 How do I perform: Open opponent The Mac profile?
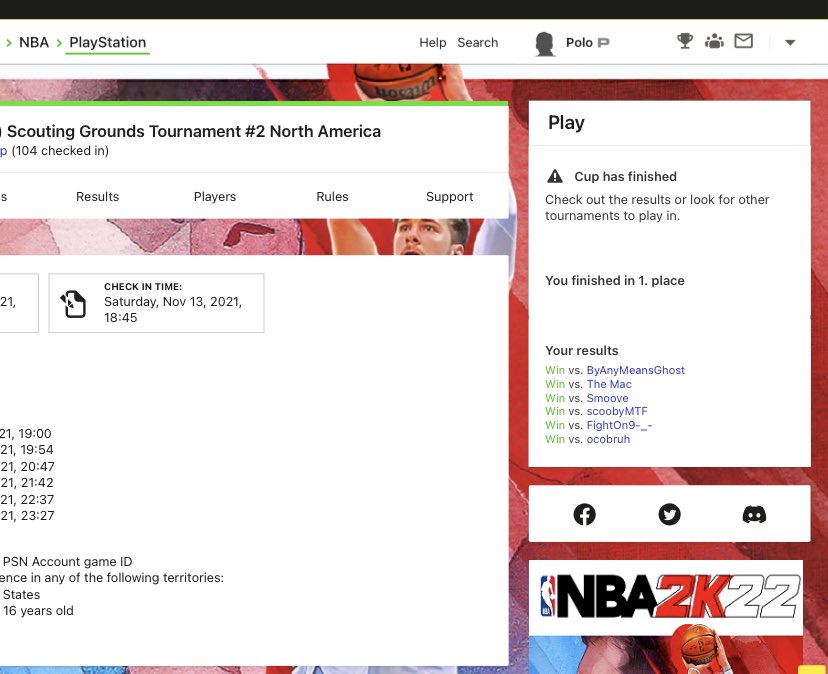(x=609, y=384)
